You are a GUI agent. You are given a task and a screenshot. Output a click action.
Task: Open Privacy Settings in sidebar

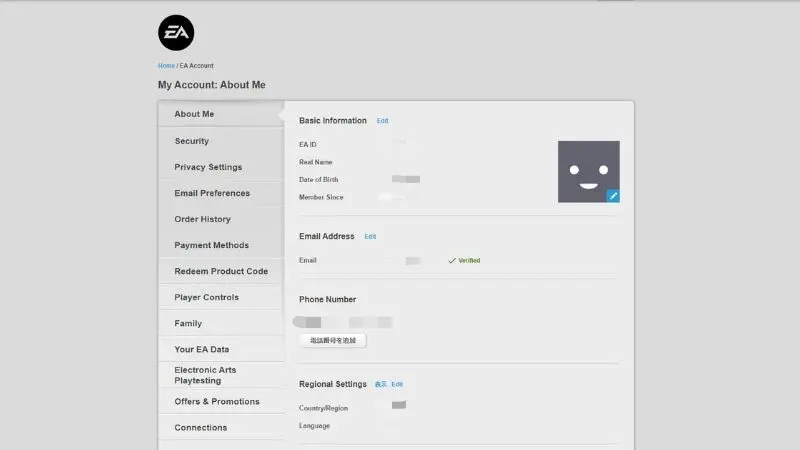221,167
